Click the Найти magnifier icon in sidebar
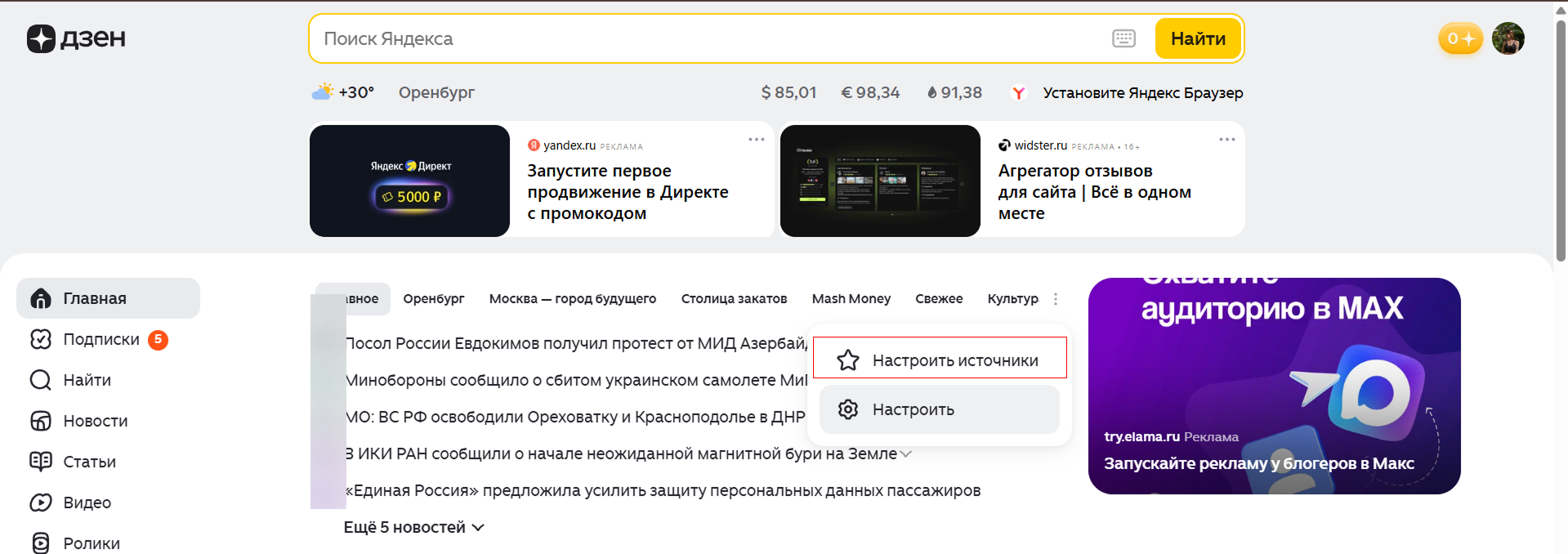The height and width of the screenshot is (554, 1568). 41,380
